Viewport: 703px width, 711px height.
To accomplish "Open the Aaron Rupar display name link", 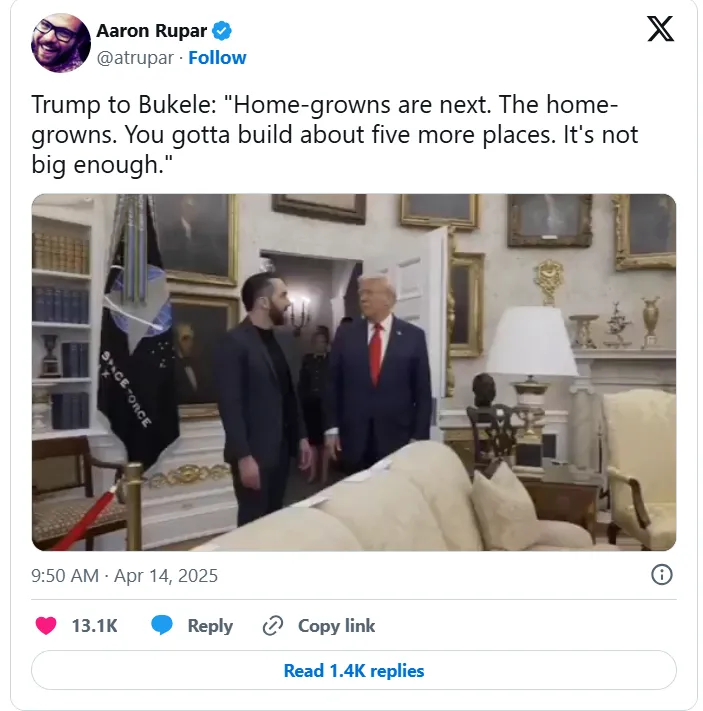I will coord(151,31).
